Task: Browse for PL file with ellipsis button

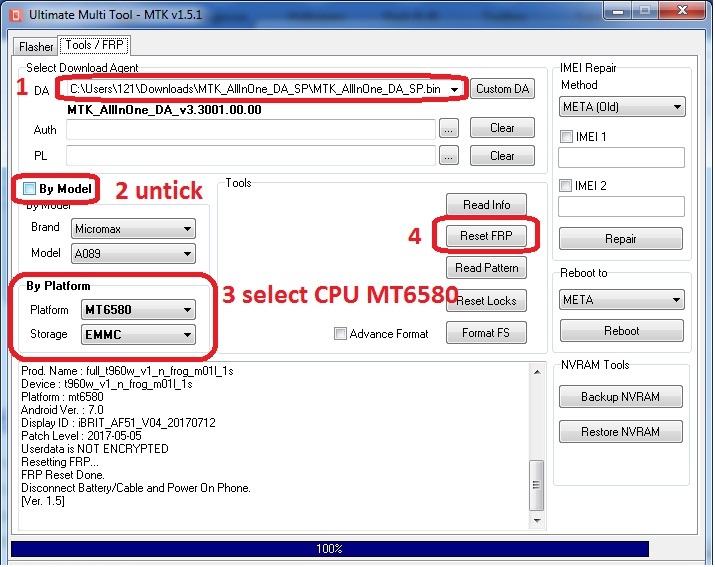Action: (449, 156)
